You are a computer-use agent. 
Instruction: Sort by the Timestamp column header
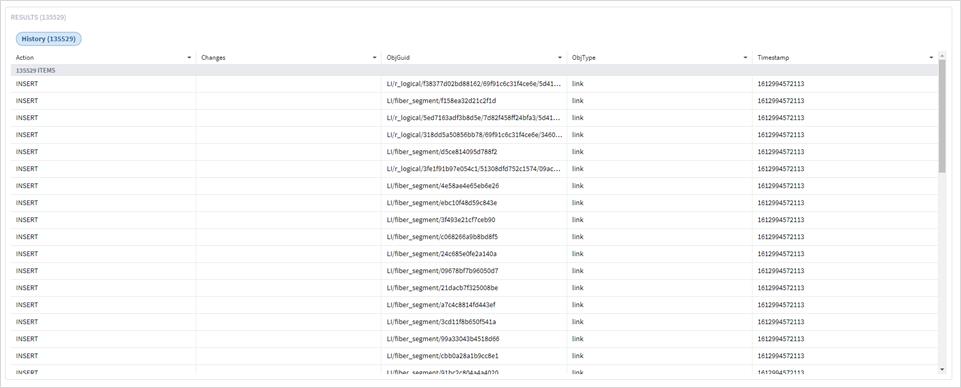pyautogui.click(x=773, y=58)
